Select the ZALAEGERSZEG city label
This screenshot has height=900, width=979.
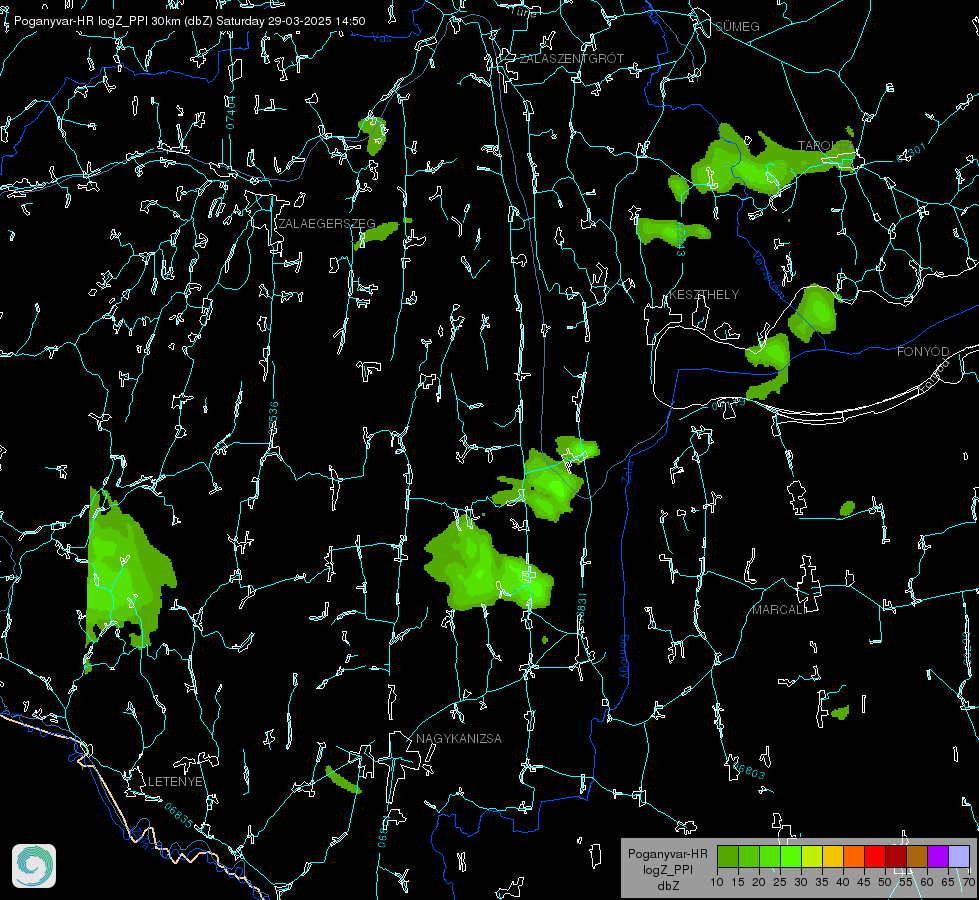pos(327,224)
